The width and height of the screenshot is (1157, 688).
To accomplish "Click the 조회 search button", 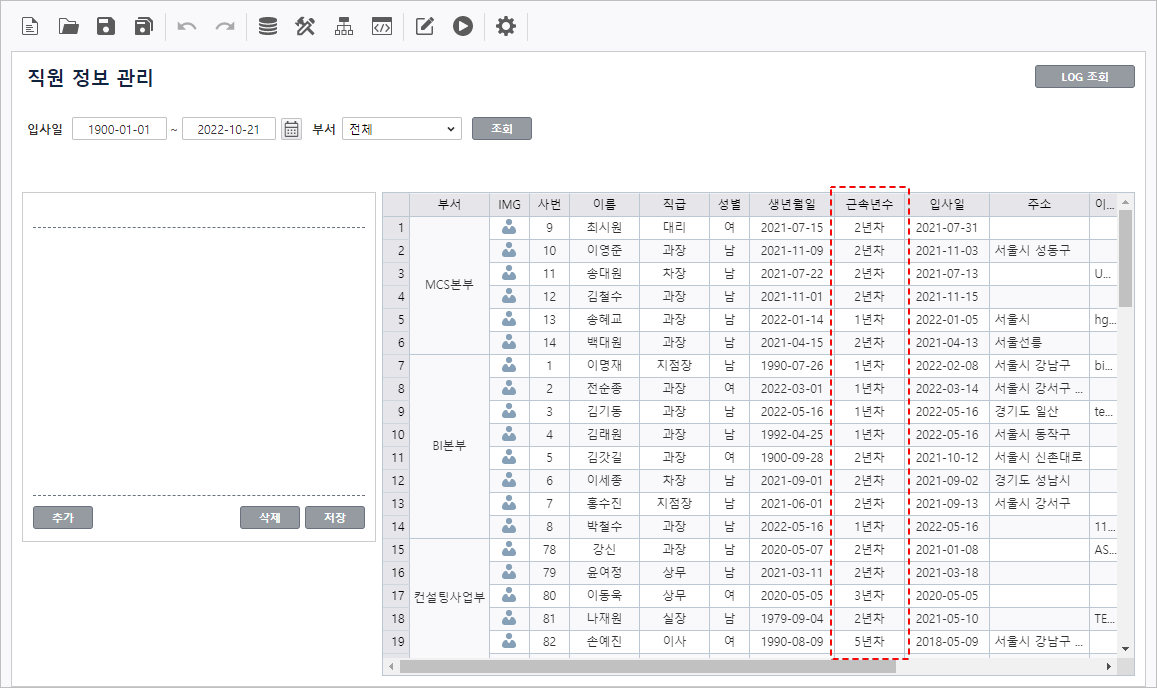I will point(501,129).
